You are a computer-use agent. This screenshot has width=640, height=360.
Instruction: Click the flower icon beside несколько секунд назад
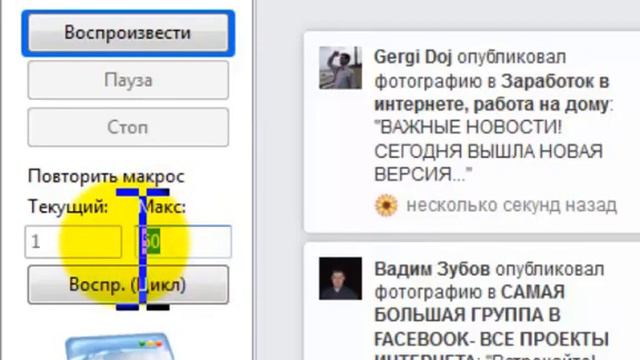[x=386, y=205]
